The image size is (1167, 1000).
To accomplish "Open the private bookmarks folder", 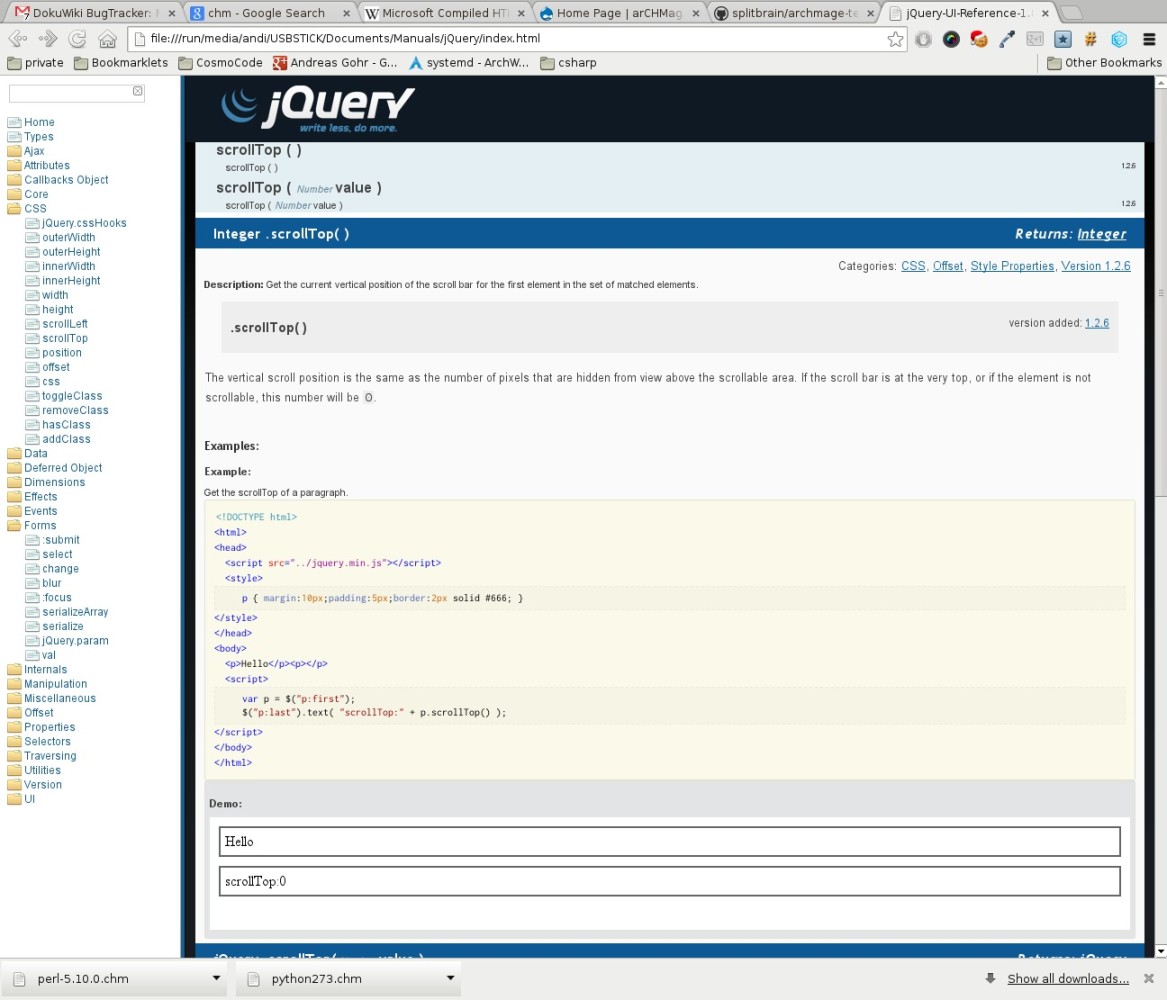I will pyautogui.click(x=35, y=62).
